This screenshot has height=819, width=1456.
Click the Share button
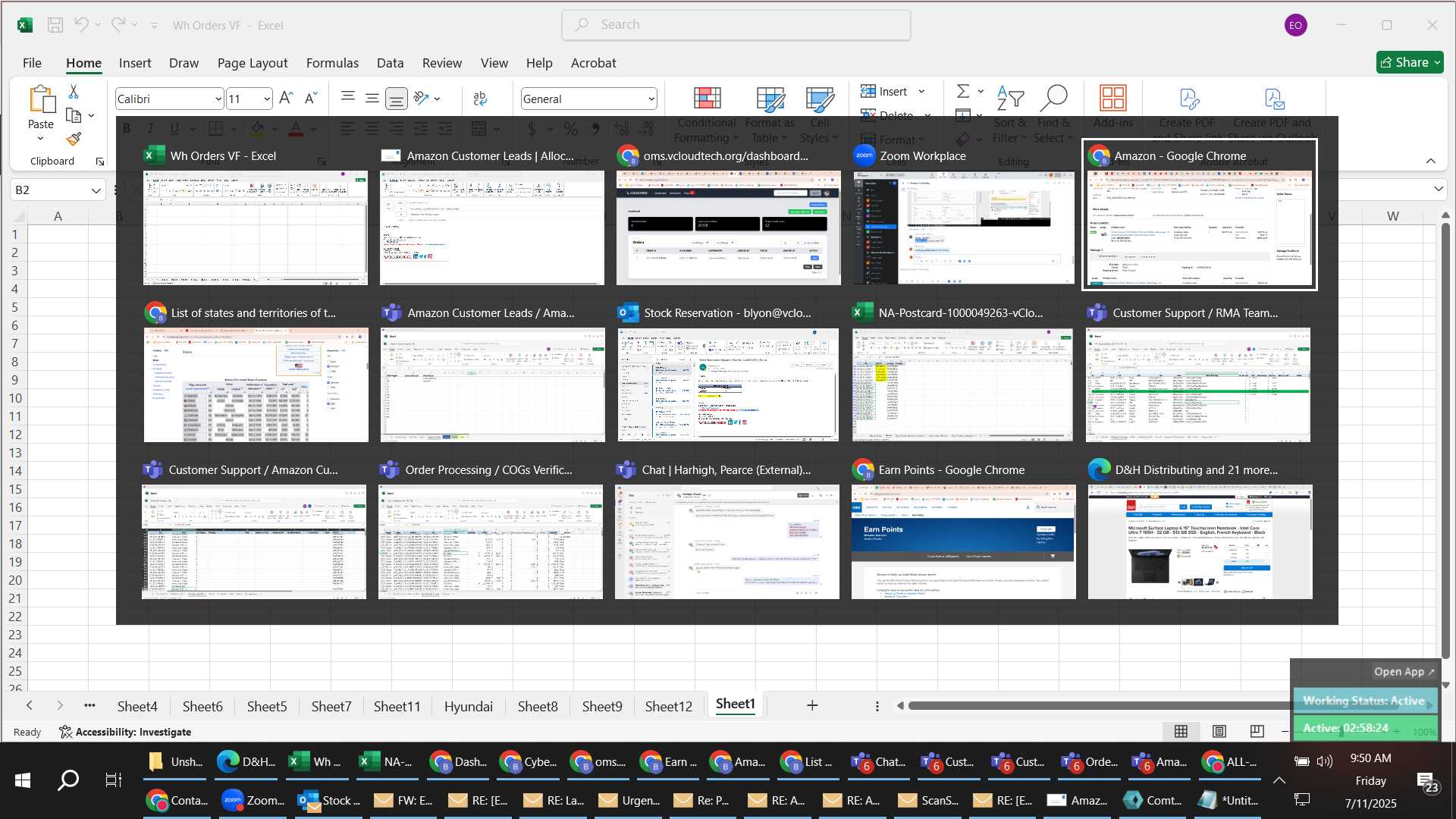[1410, 62]
